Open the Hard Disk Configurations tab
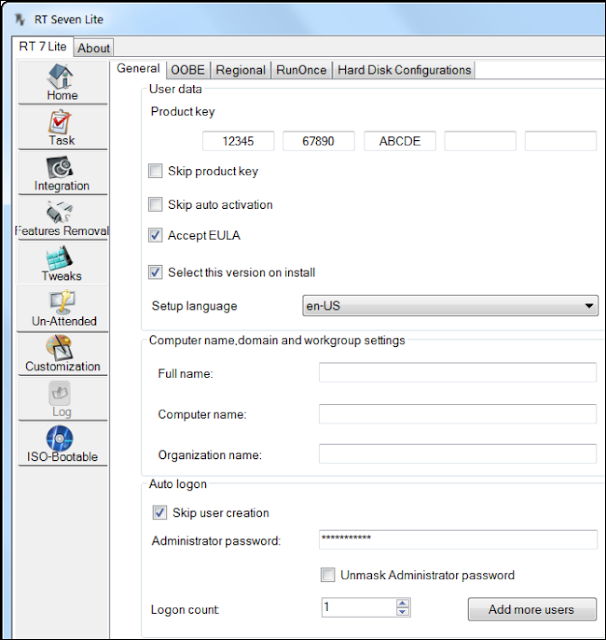 (404, 70)
